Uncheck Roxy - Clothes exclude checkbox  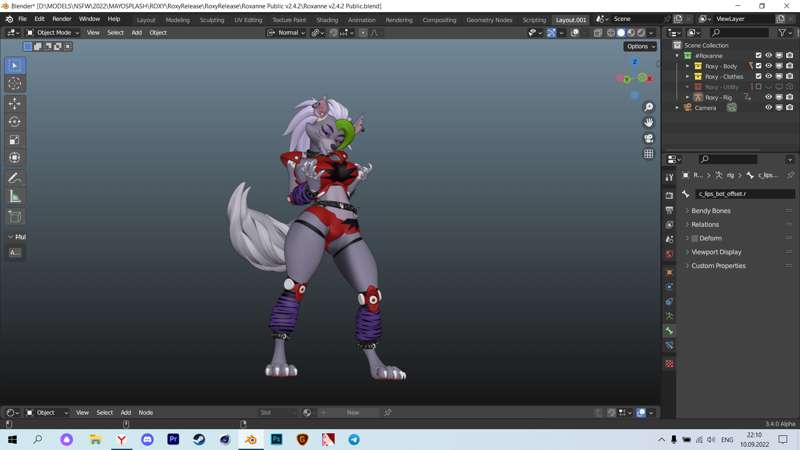point(758,77)
